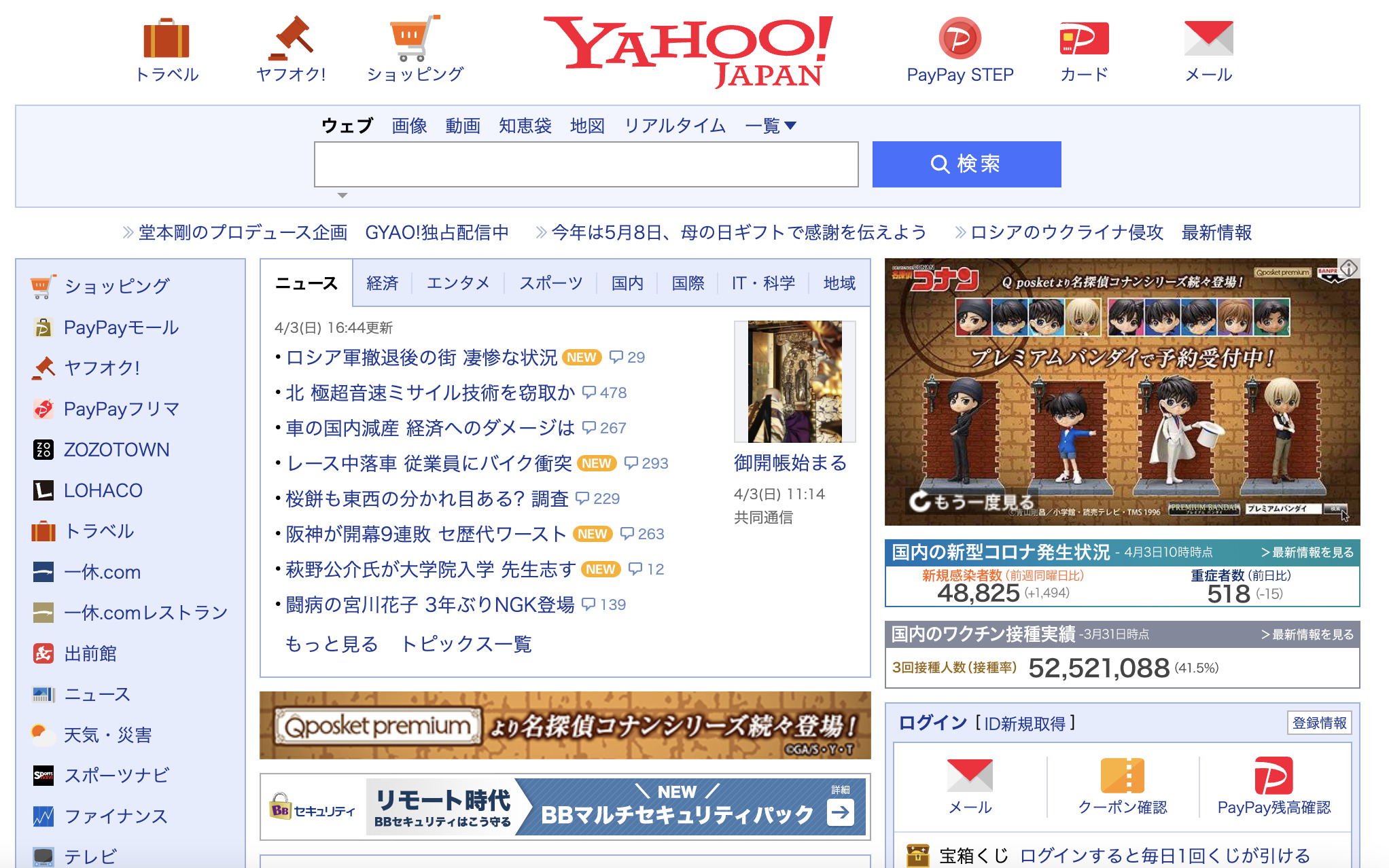The height and width of the screenshot is (868, 1389).
Task: Open the Weather and Disaster sidebar icon
Action: [42, 735]
